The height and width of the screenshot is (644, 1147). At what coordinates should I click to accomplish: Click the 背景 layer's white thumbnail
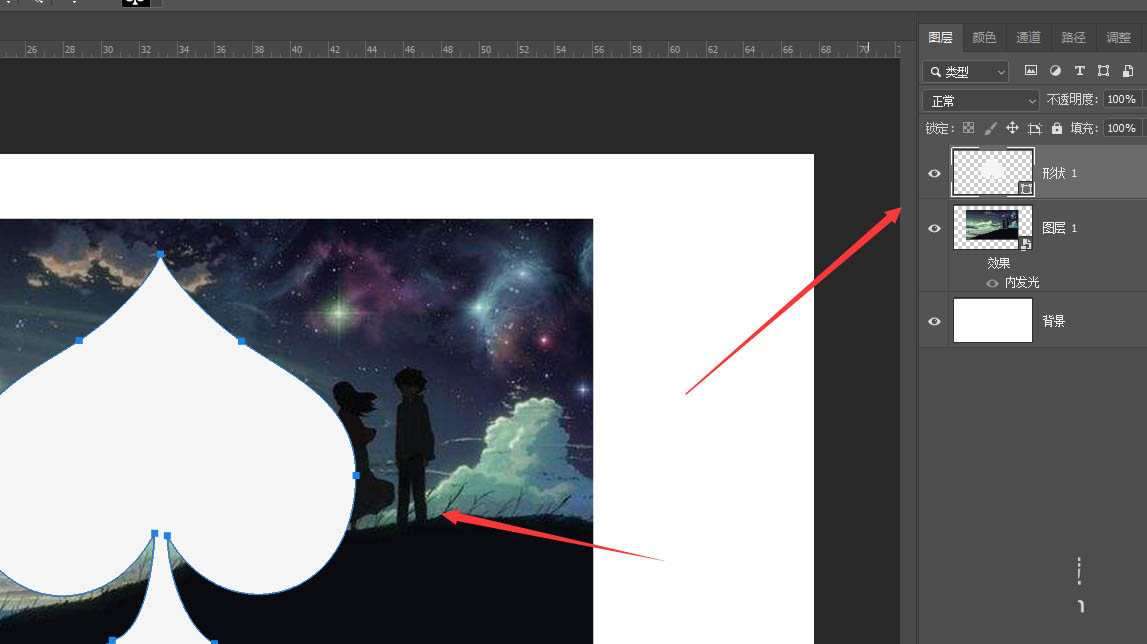coord(992,320)
